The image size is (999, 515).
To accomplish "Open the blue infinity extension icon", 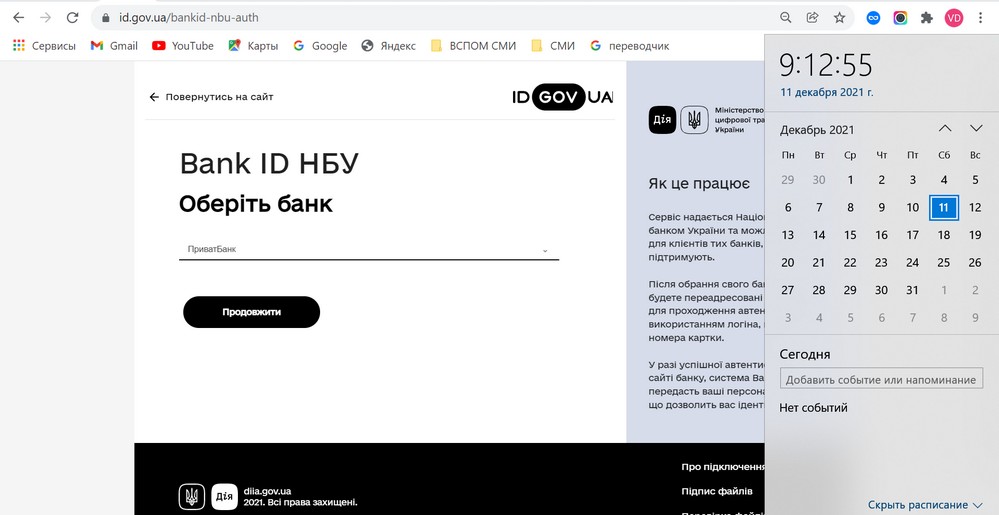I will pos(873,18).
